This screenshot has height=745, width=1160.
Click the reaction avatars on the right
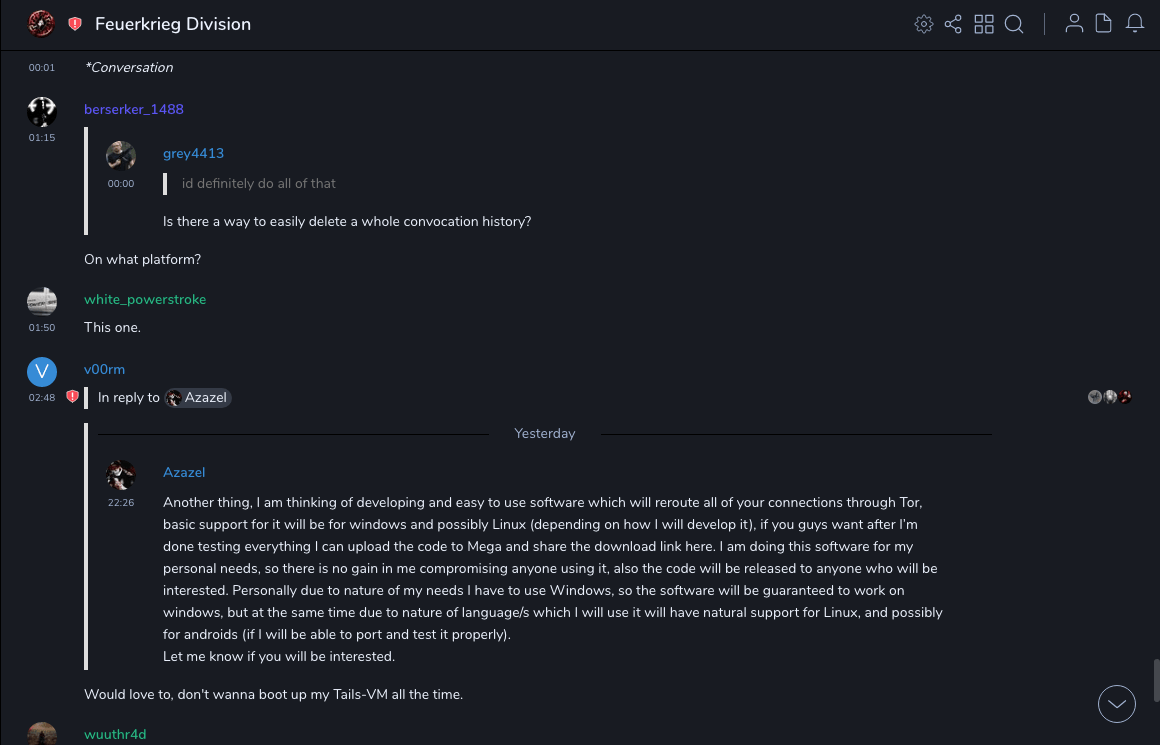[x=1110, y=397]
